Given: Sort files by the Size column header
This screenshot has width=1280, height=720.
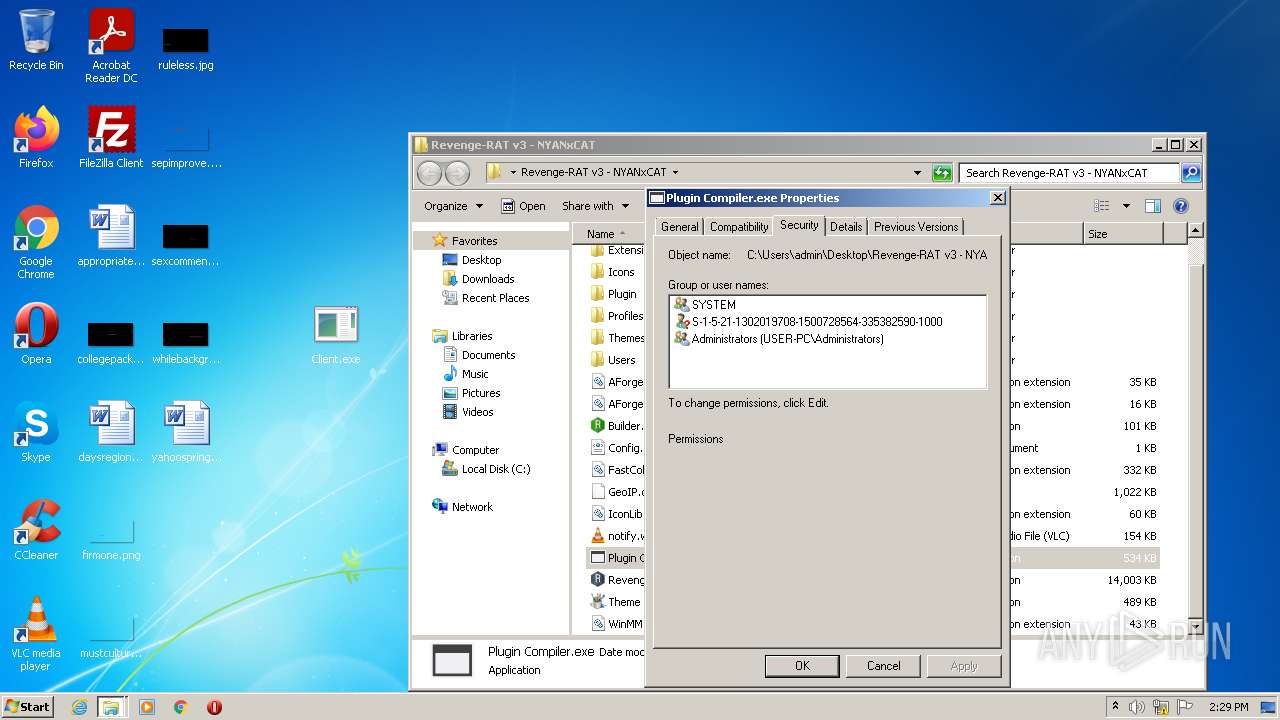Looking at the screenshot, I should tap(1123, 234).
